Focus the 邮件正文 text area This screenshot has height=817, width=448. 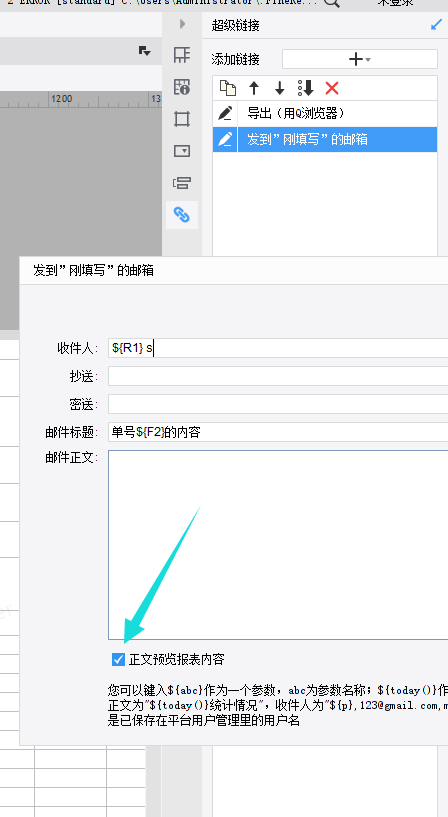coord(278,545)
